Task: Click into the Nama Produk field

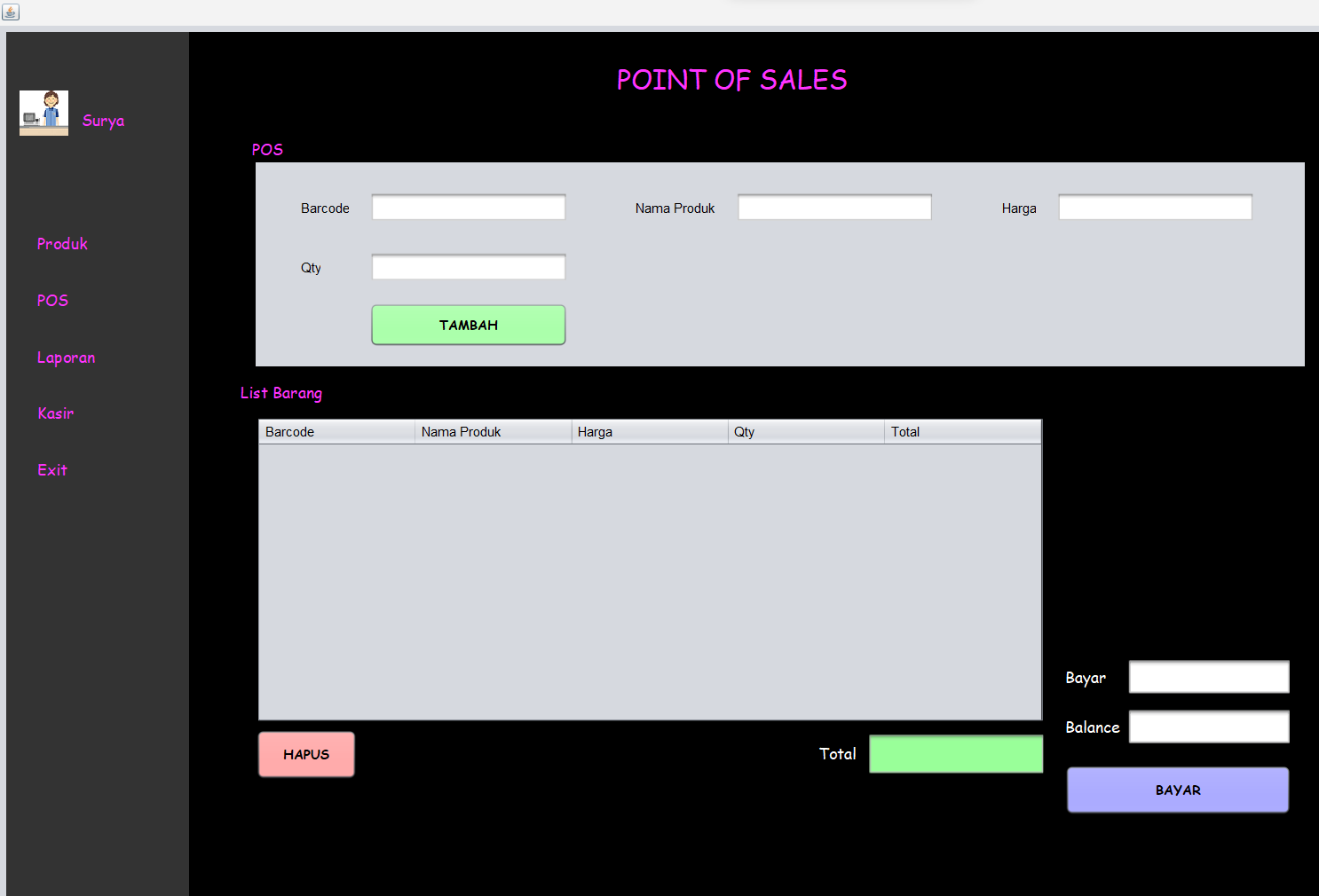Action: (834, 208)
